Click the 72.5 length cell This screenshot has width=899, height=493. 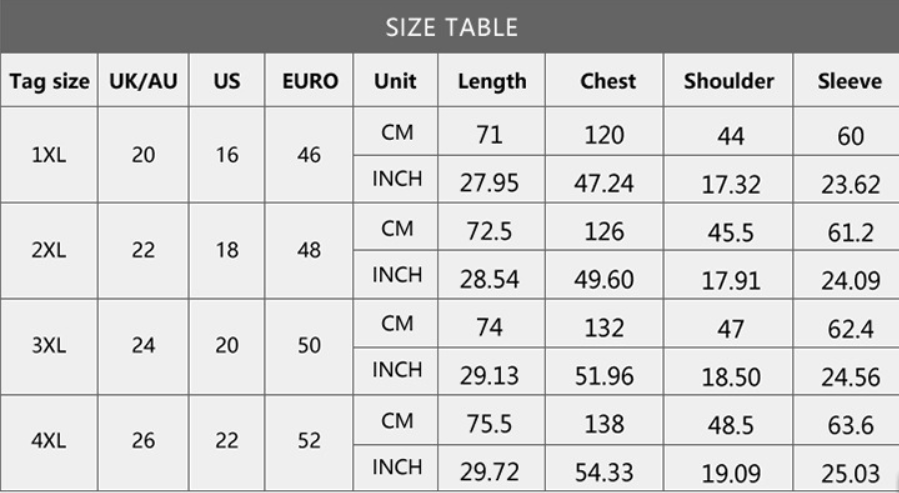(489, 232)
